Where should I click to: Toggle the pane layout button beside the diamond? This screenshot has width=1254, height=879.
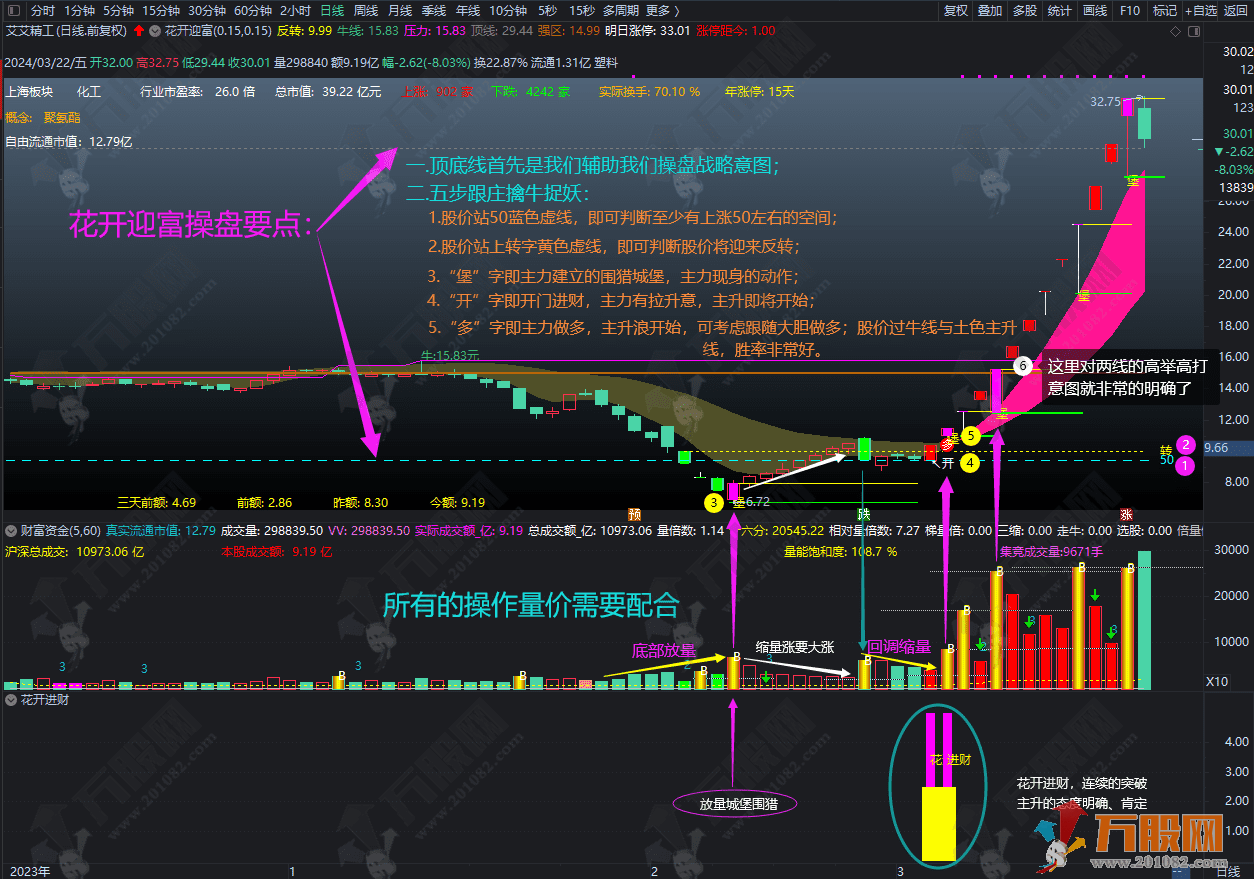[1192, 31]
